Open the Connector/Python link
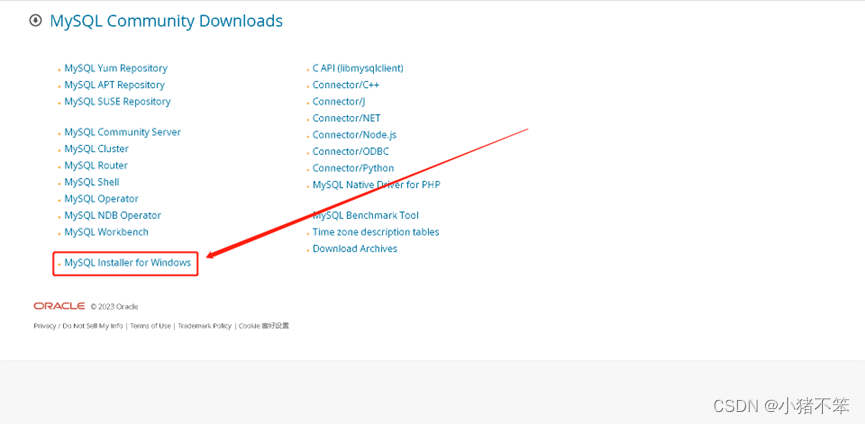Image resolution: width=865 pixels, height=424 pixels. click(354, 168)
